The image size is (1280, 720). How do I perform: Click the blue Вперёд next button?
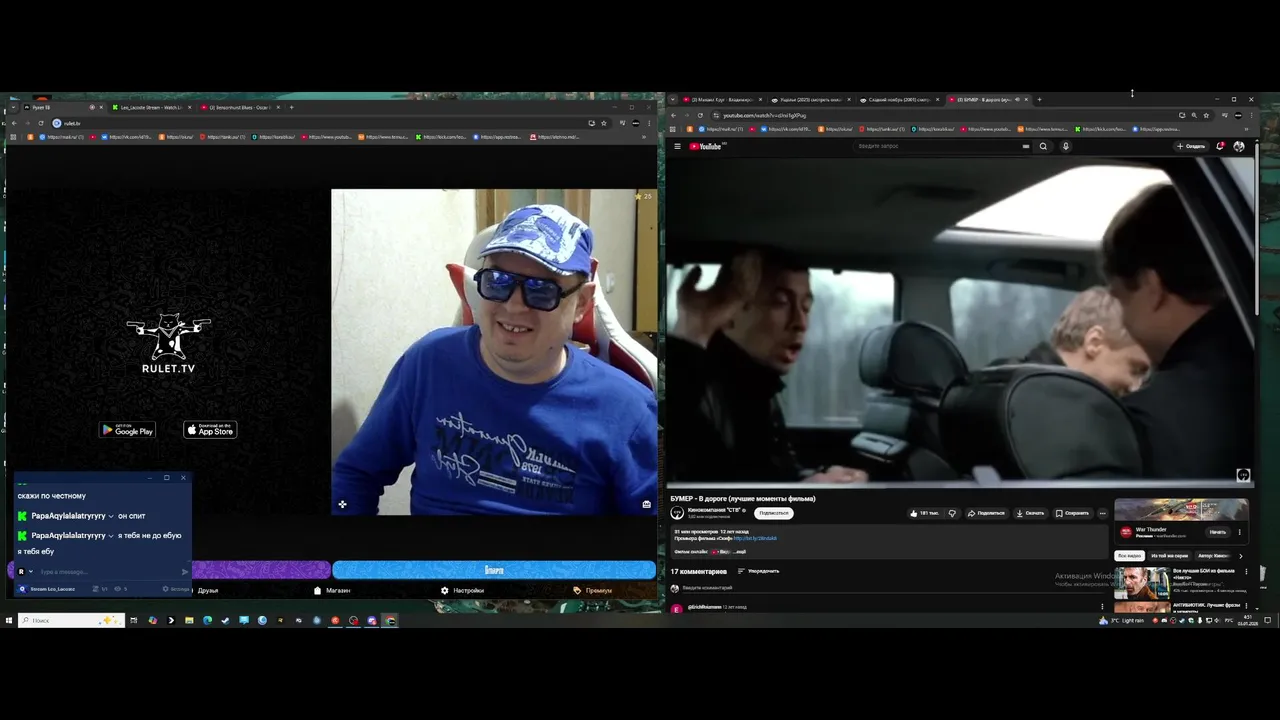click(x=494, y=570)
